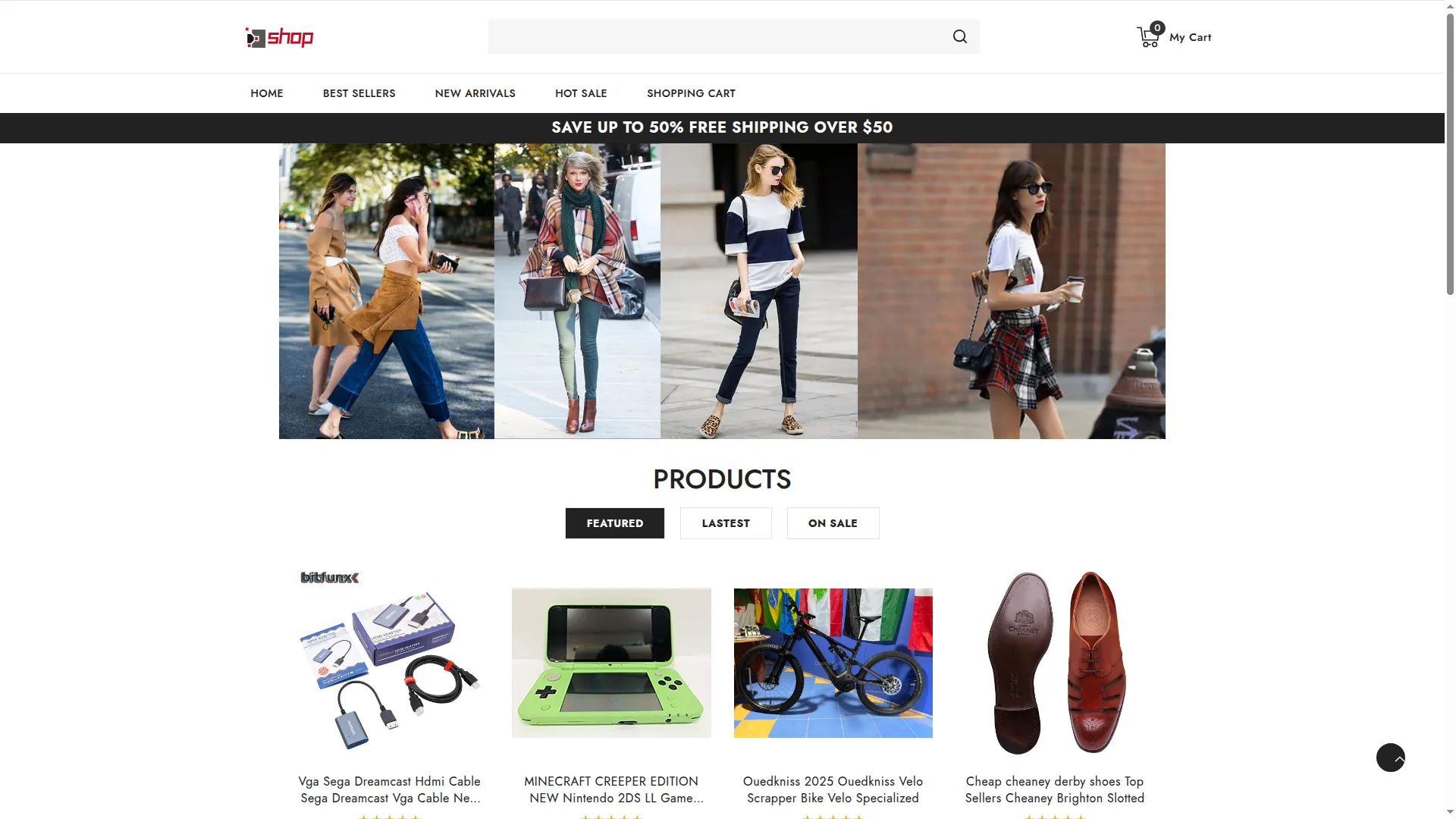Select the FEATURED products tab
This screenshot has width=1456, height=819.
(x=615, y=523)
